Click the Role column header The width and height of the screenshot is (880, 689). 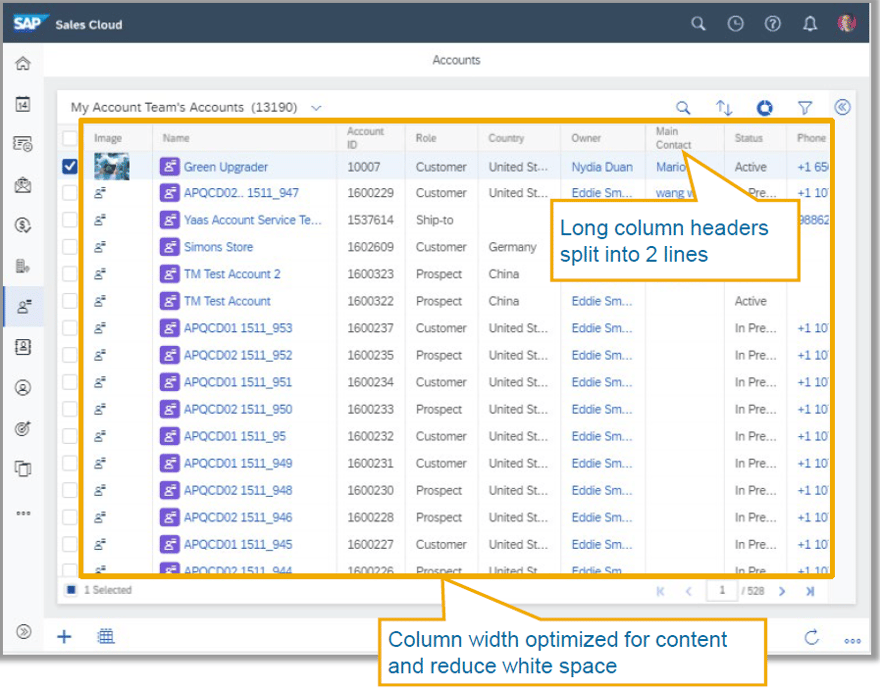tap(426, 138)
